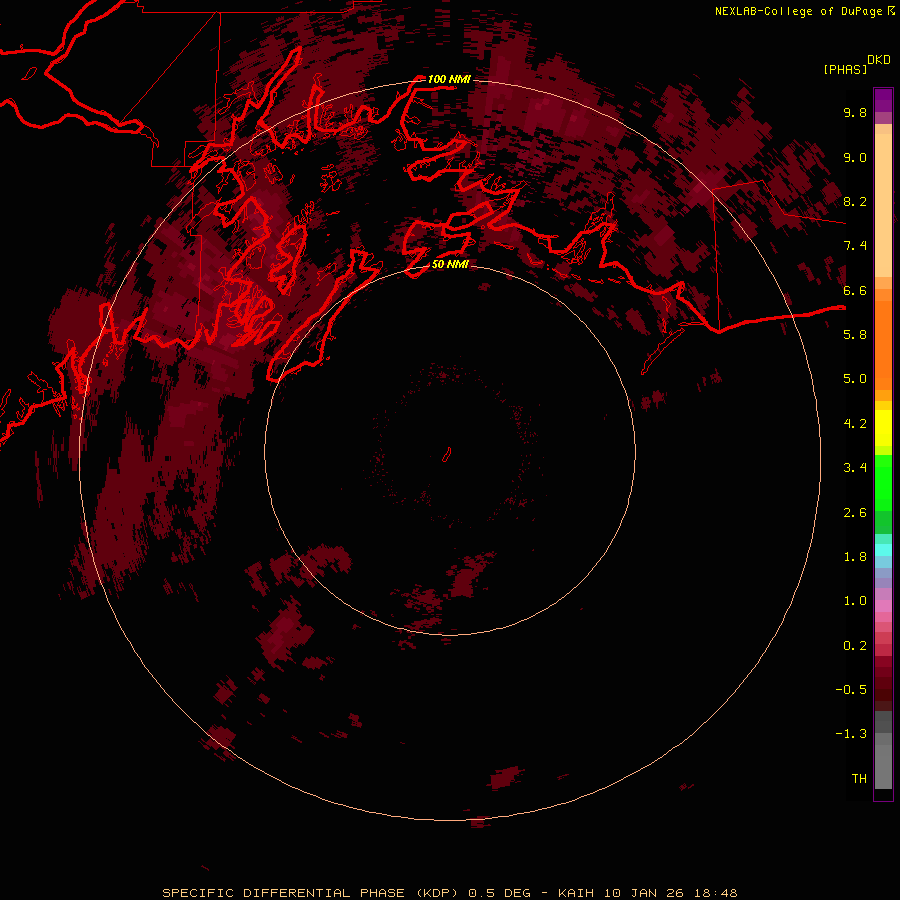Click the 8.2 scale value
The height and width of the screenshot is (900, 900).
(855, 201)
